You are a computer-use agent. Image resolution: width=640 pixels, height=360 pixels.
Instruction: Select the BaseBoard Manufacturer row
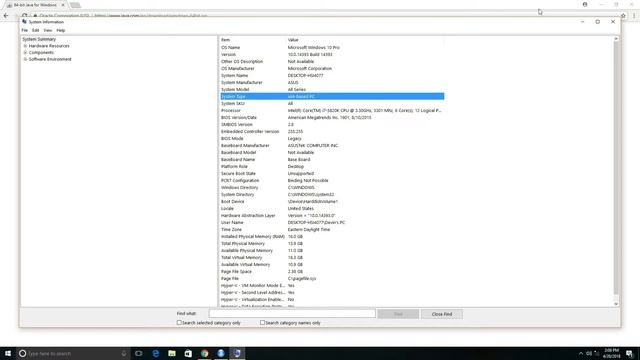tap(332, 145)
